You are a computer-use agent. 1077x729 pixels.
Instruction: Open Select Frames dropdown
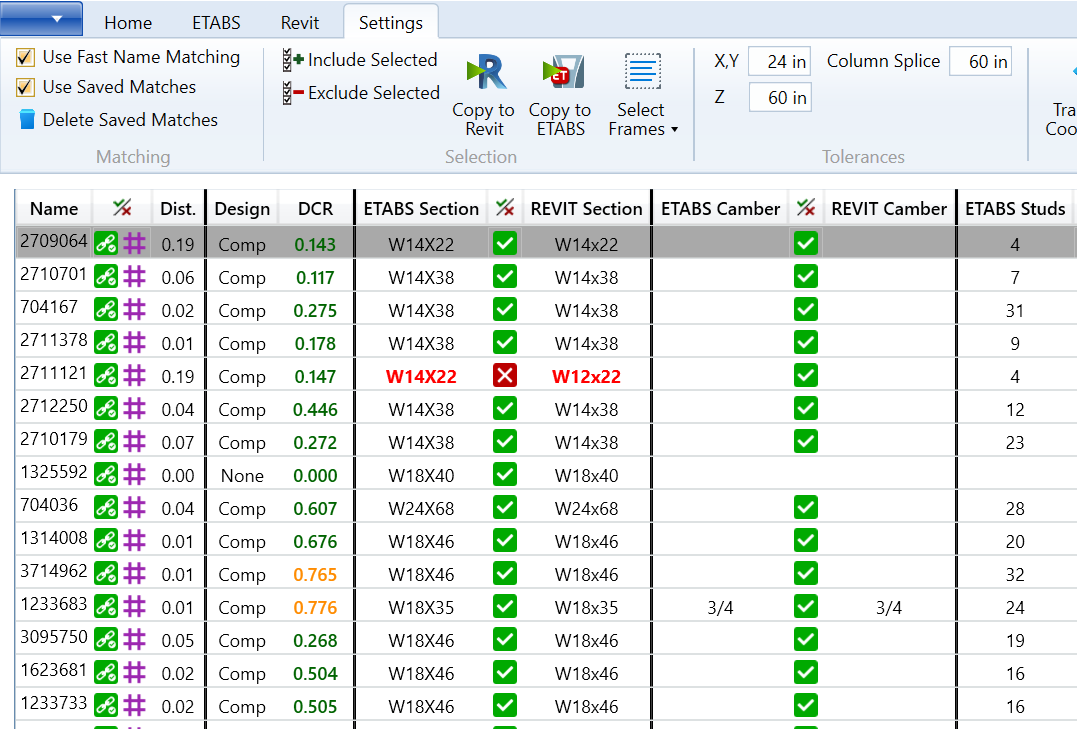[x=643, y=95]
